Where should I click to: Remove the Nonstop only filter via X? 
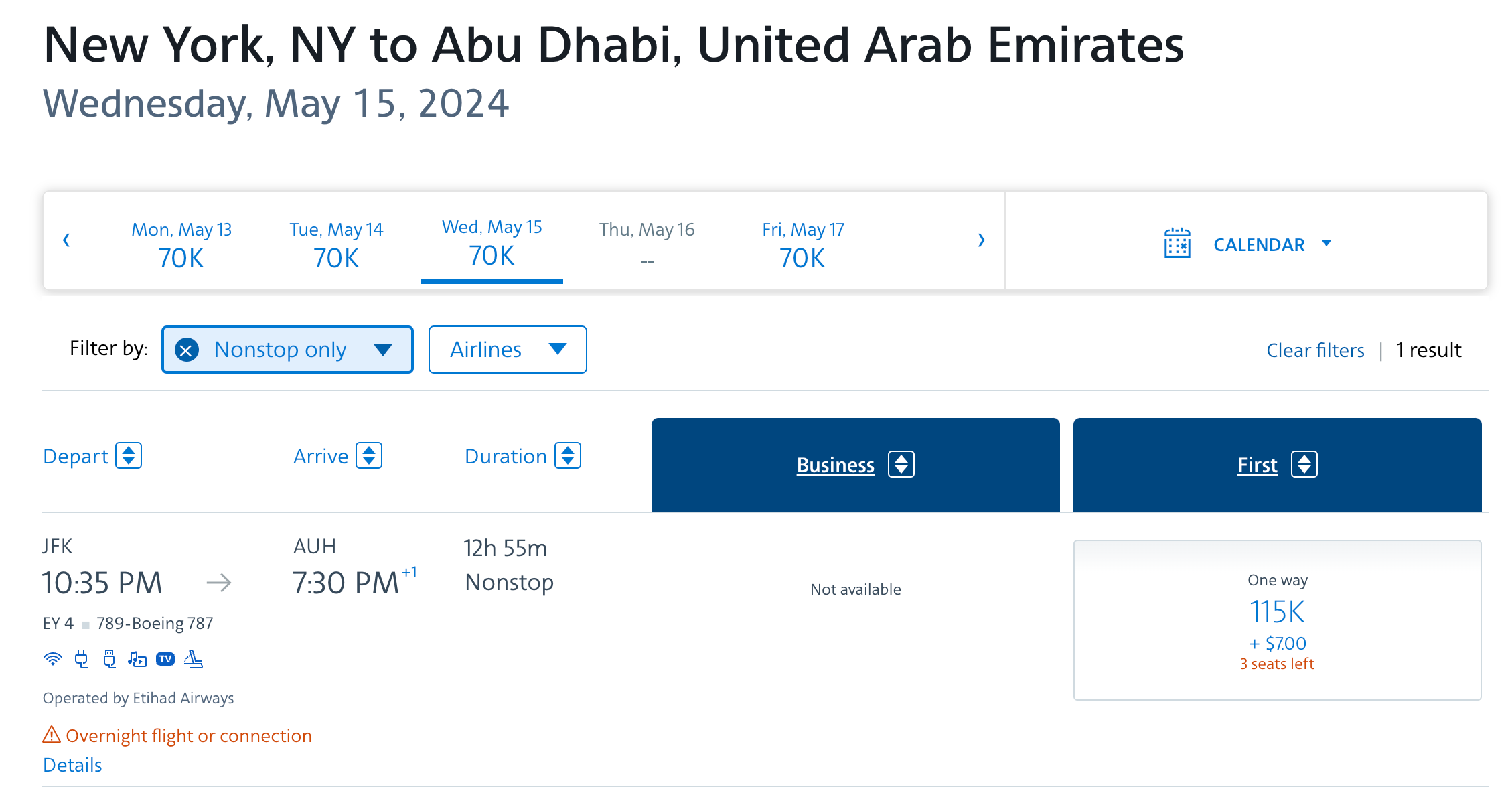click(187, 350)
